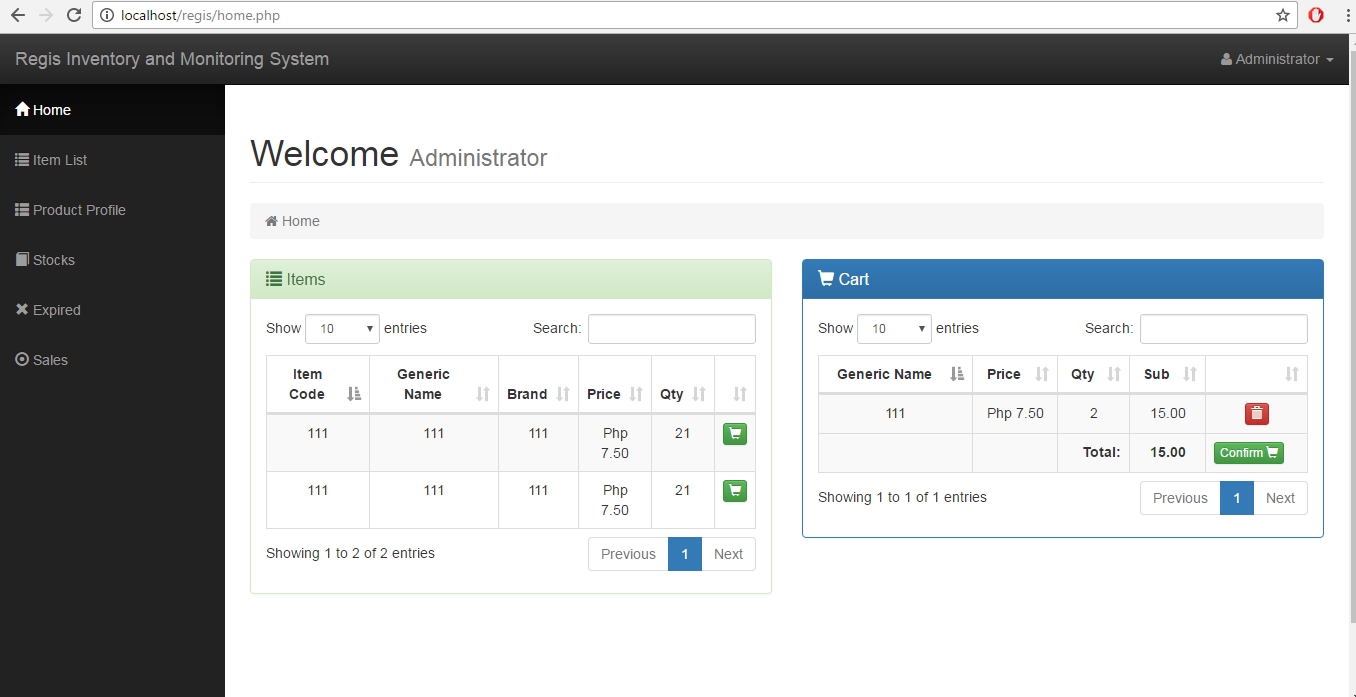Click the 'Total:' label in cart
Viewport: 1356px width, 697px height.
click(1101, 452)
